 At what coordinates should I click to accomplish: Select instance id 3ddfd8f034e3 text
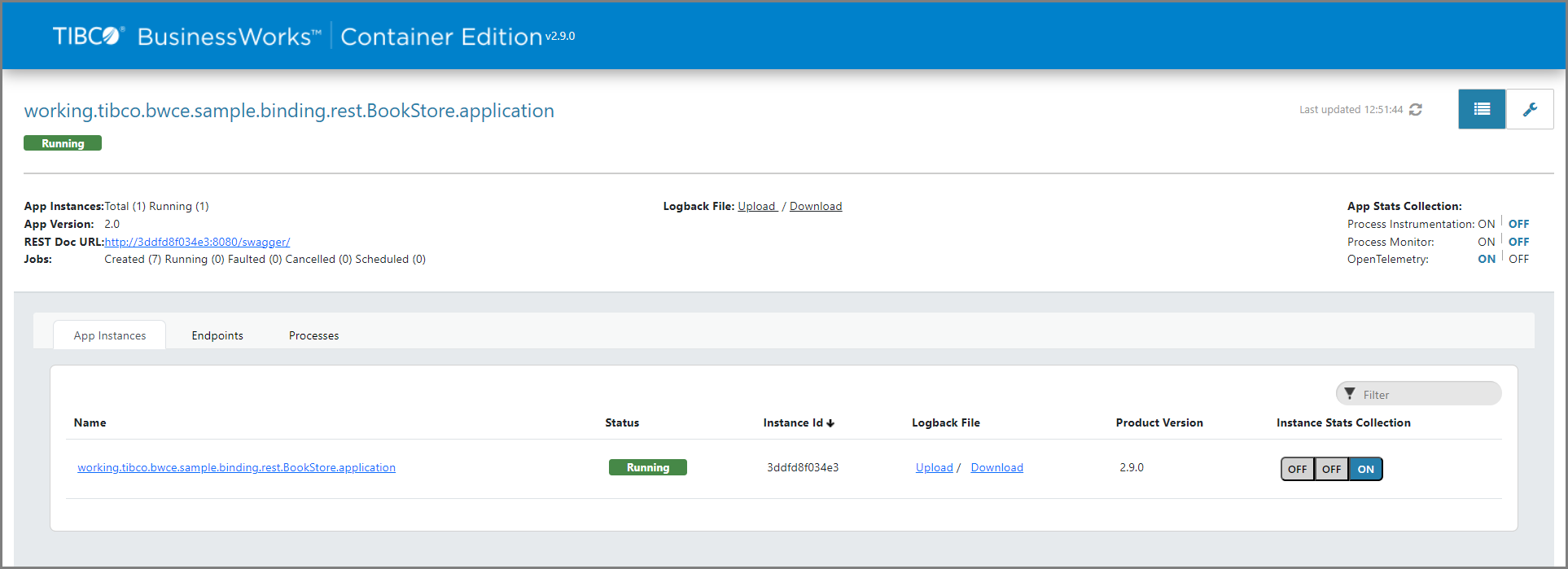(x=803, y=467)
